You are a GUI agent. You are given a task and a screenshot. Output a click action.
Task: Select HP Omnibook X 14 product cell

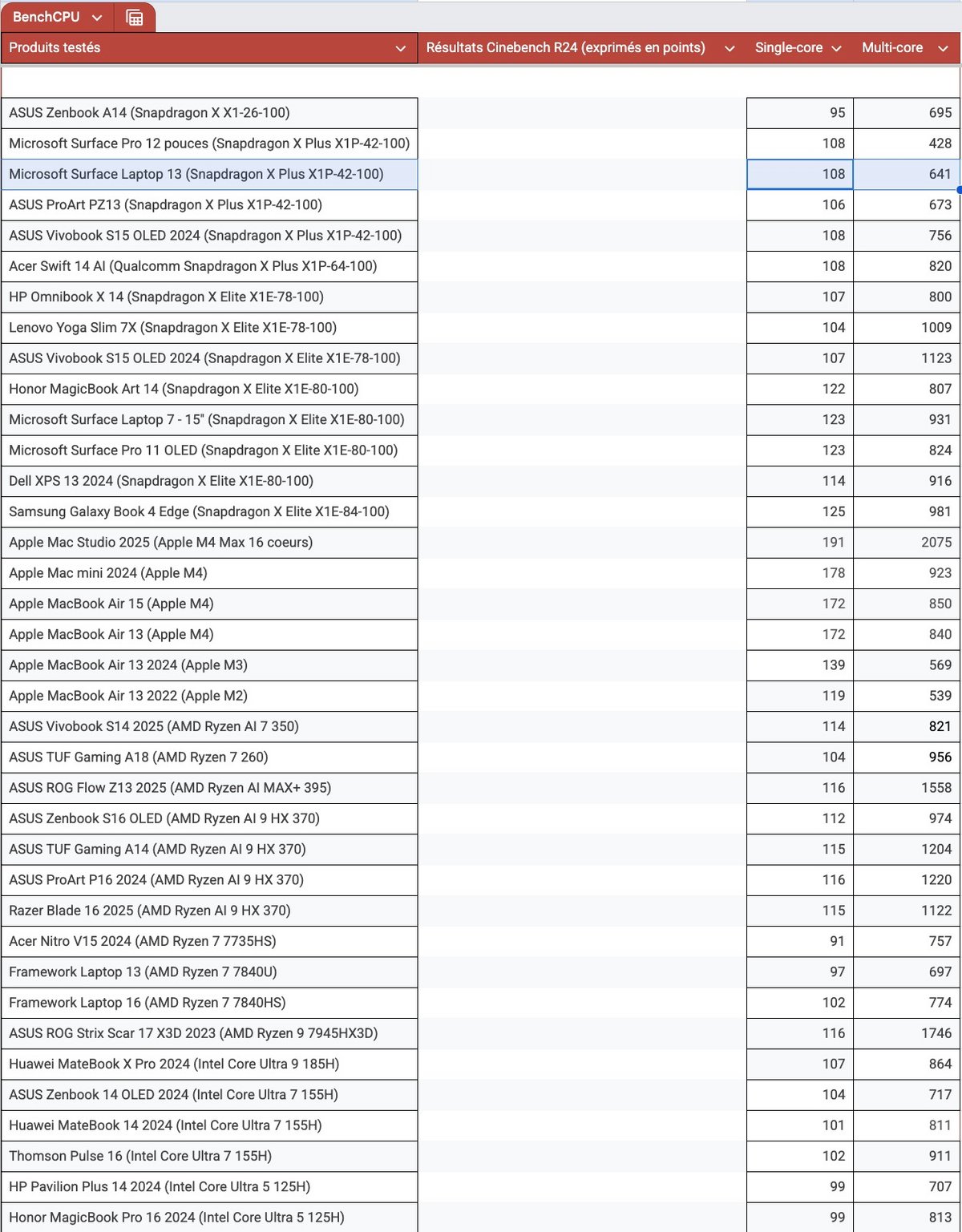click(x=209, y=297)
